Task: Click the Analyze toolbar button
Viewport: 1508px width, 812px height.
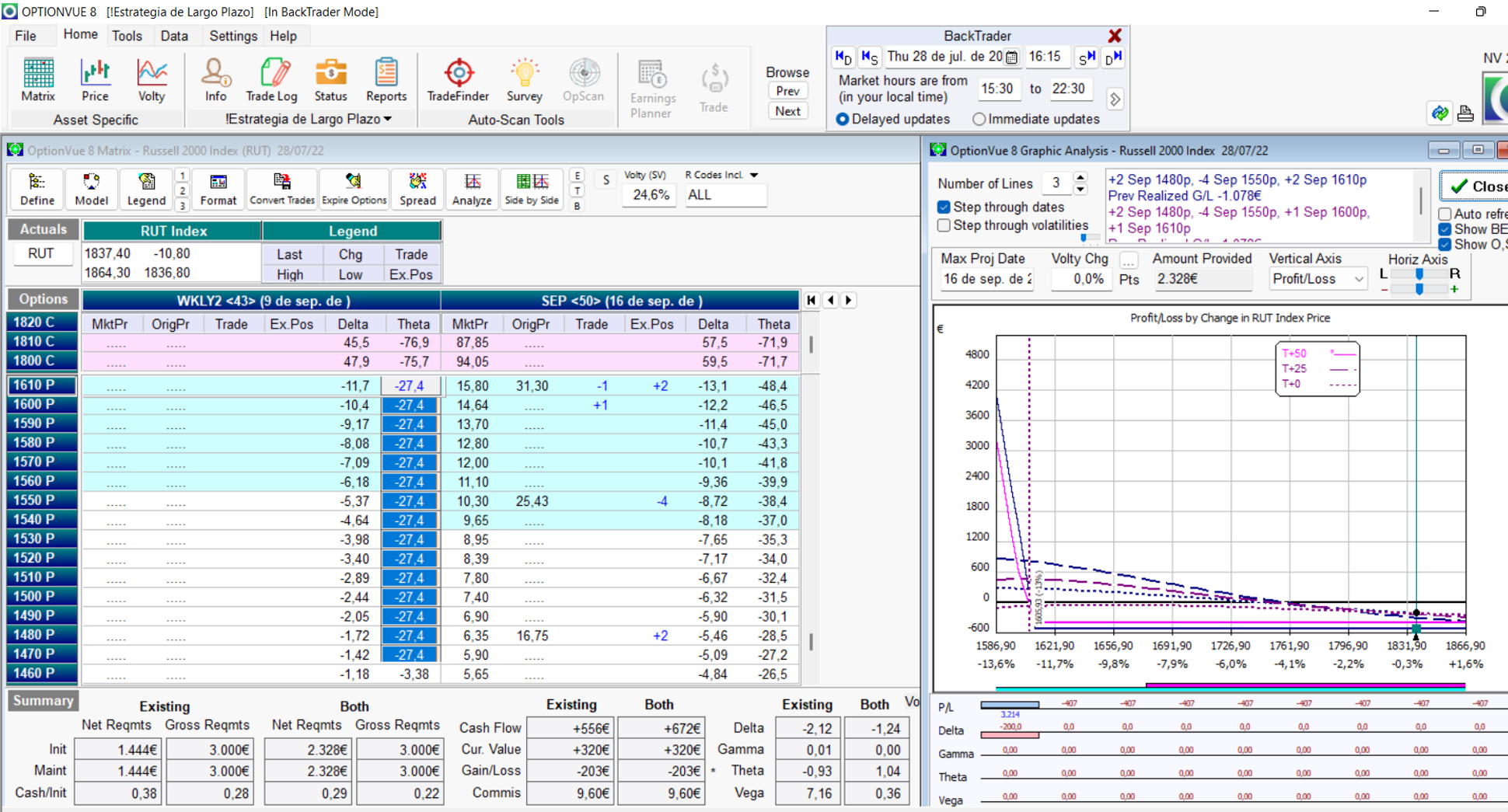Action: coord(472,189)
